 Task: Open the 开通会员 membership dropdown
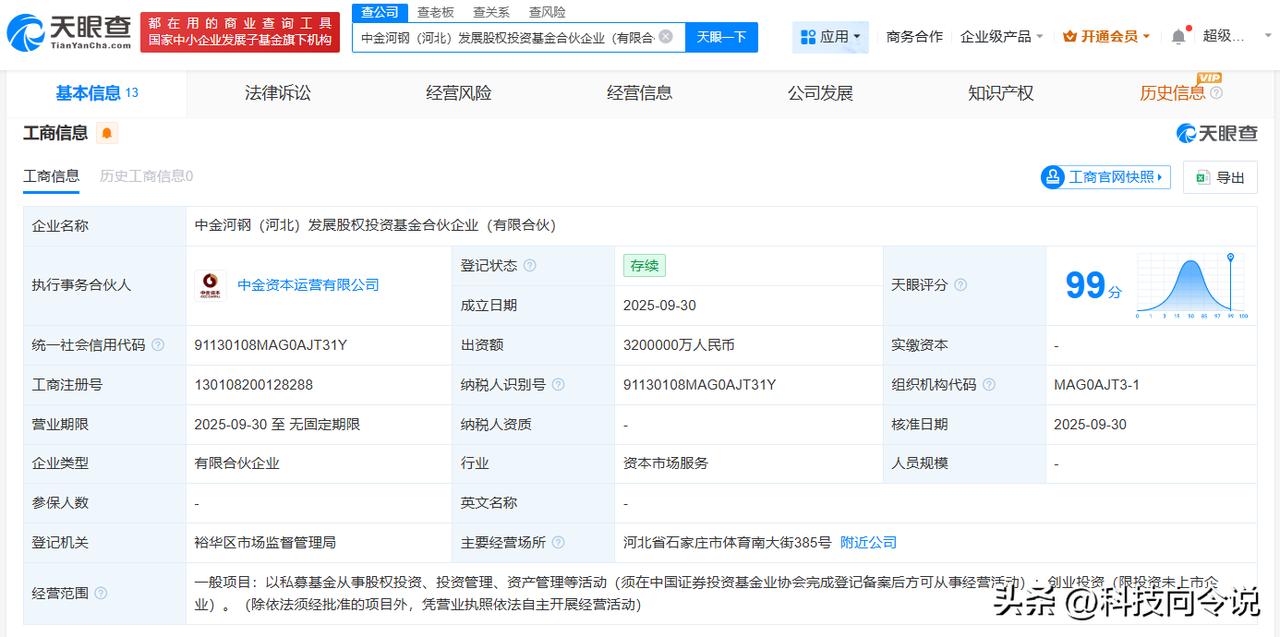tap(1106, 37)
